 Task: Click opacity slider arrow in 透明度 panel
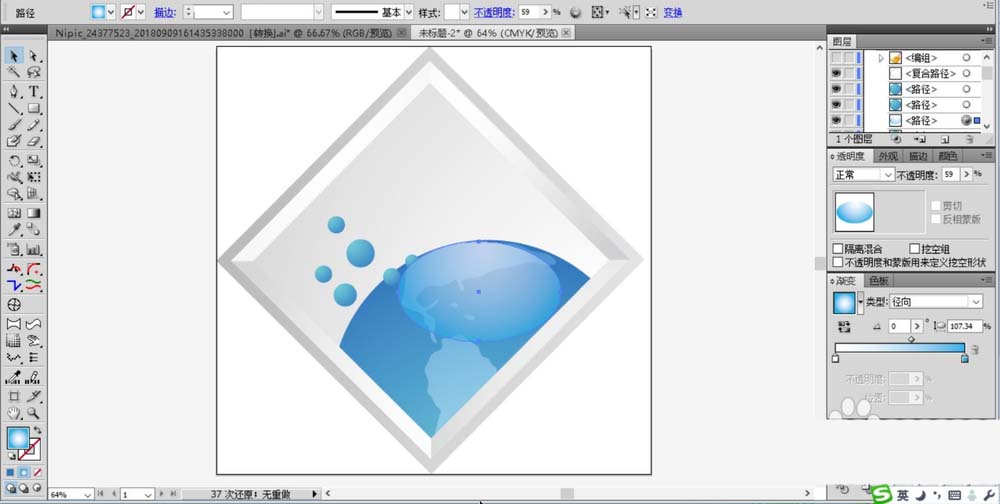pyautogui.click(x=967, y=174)
